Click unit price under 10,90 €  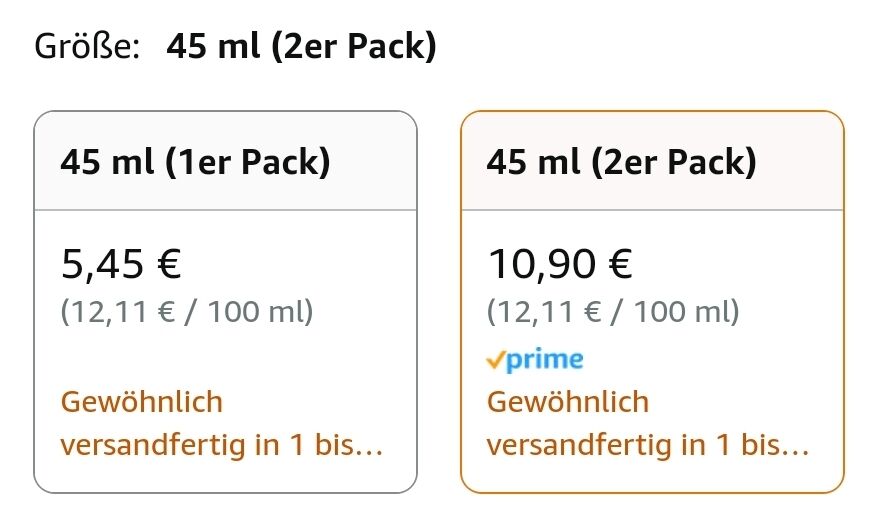pos(613,312)
